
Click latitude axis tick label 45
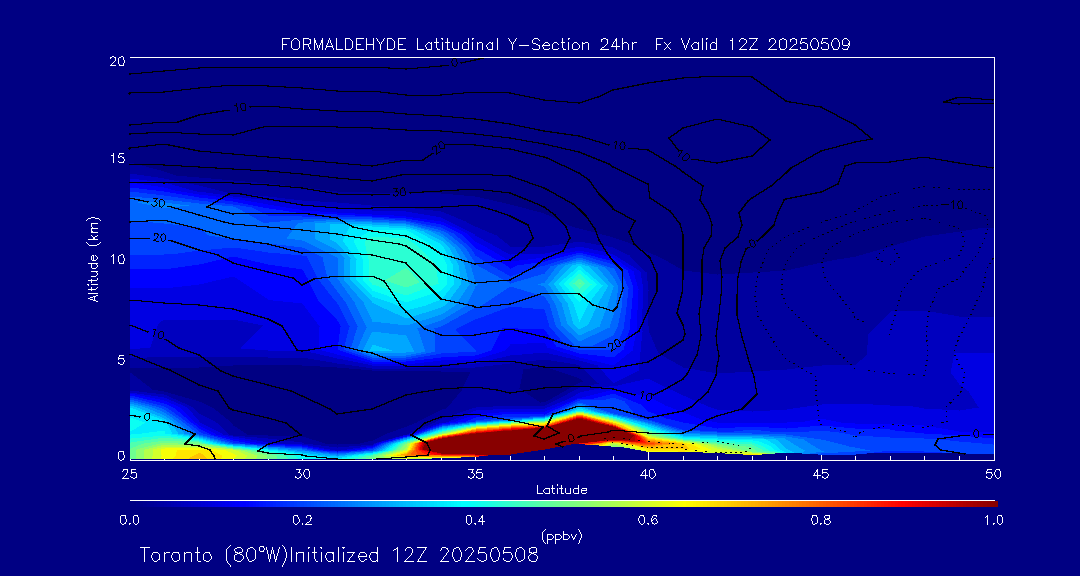tap(821, 474)
